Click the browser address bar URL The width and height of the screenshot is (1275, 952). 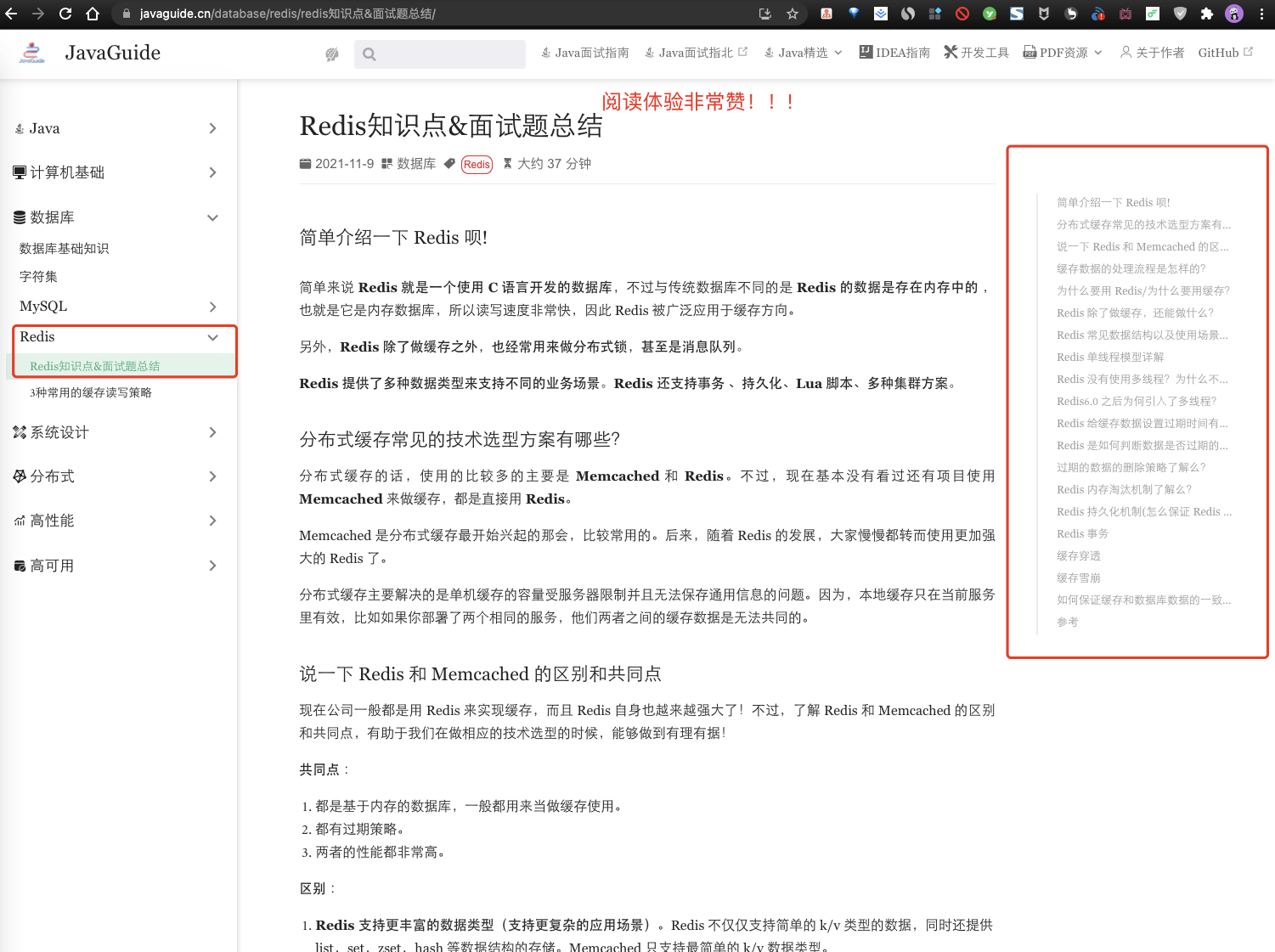point(288,14)
